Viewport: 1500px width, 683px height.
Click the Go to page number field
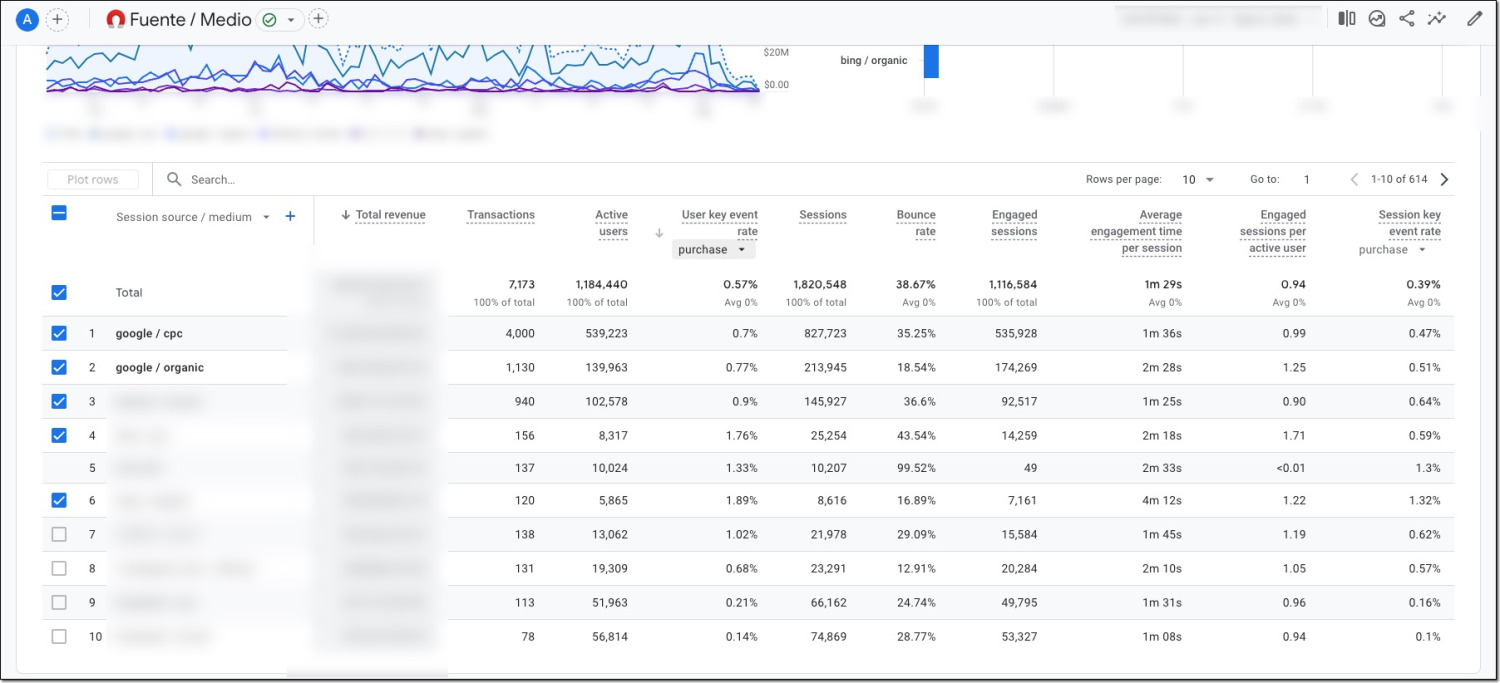coord(1306,180)
